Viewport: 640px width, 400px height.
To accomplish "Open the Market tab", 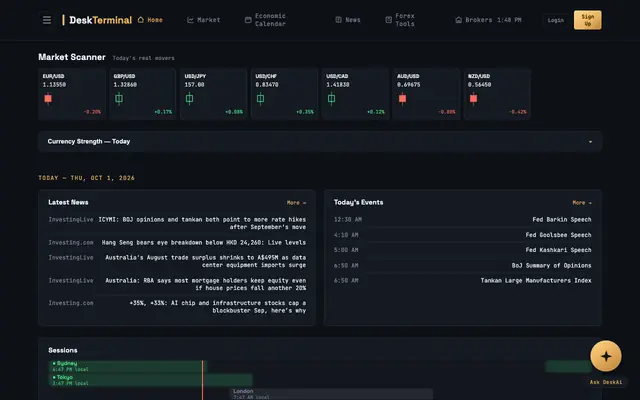I will click(x=203, y=20).
